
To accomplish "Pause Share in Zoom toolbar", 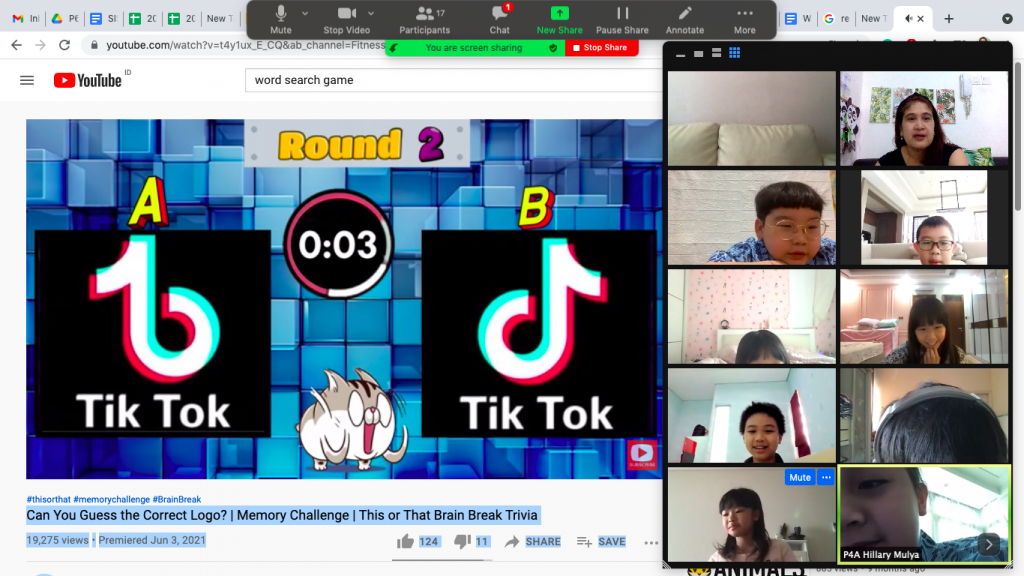I will 622,19.
